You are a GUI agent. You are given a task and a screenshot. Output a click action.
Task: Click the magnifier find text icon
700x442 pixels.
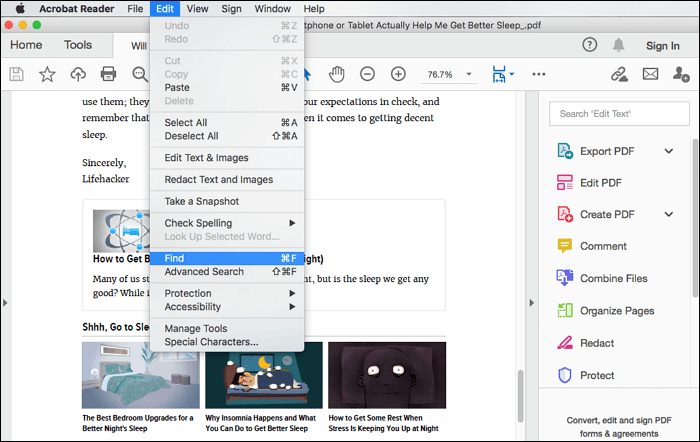[x=140, y=74]
